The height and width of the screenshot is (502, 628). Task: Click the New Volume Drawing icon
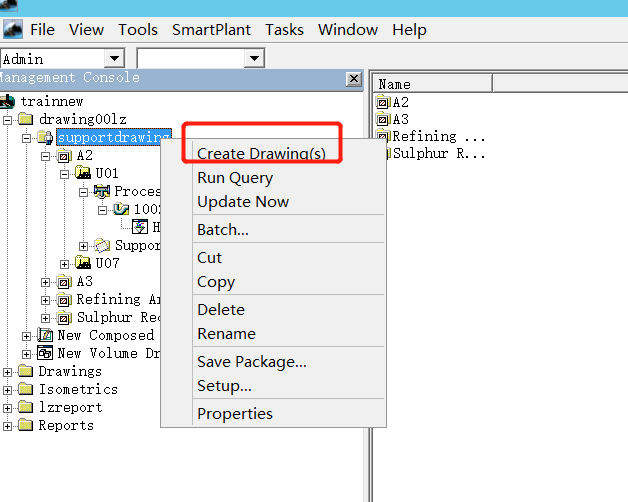point(45,353)
